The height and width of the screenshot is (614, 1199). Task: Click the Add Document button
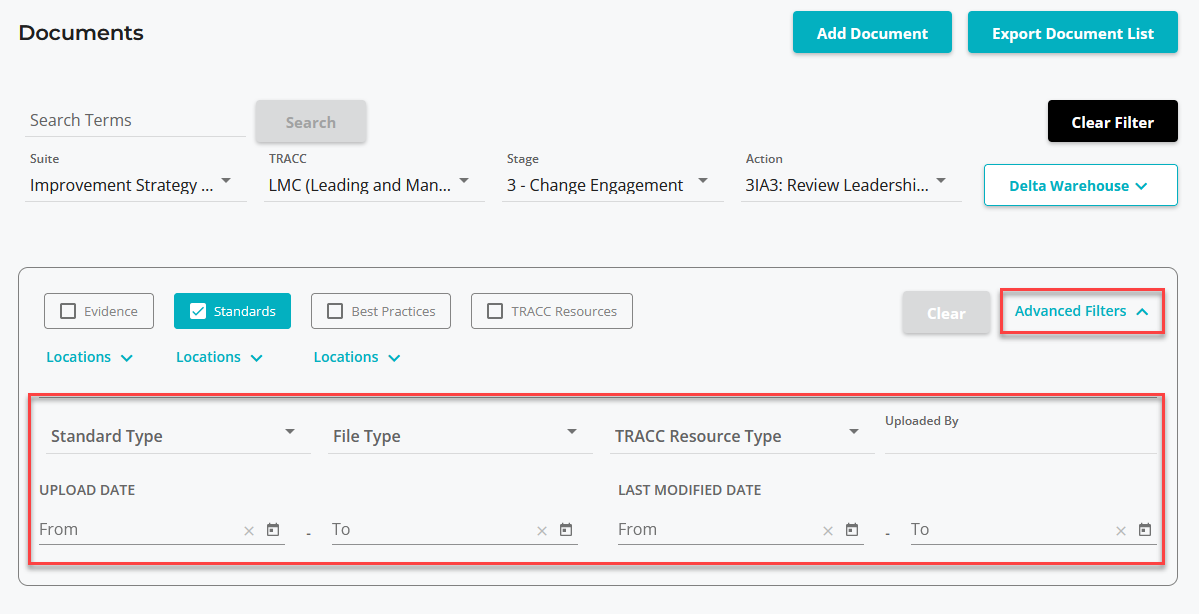(x=872, y=33)
